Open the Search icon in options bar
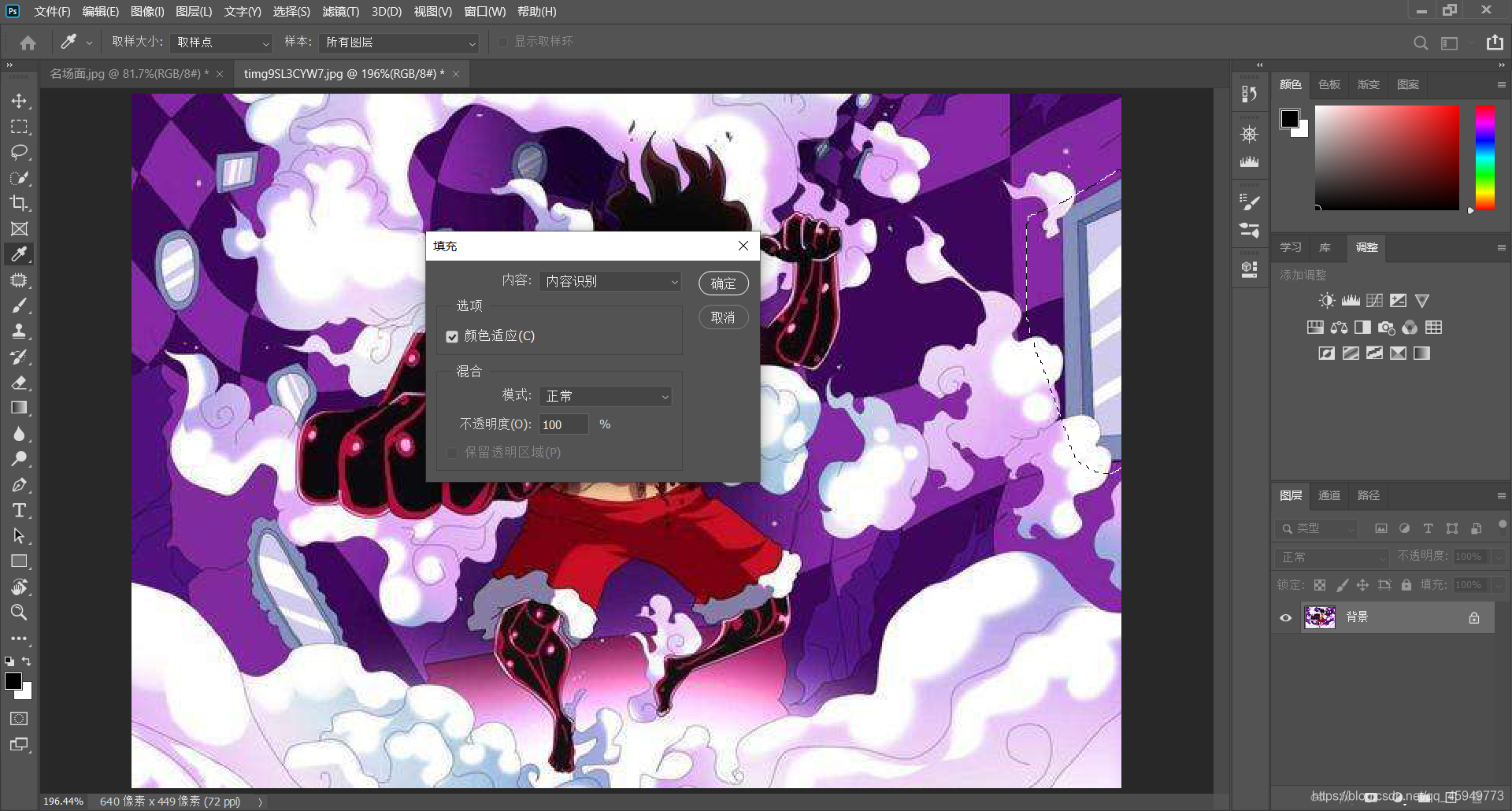Screen dimensions: 1512x811 point(1421,43)
